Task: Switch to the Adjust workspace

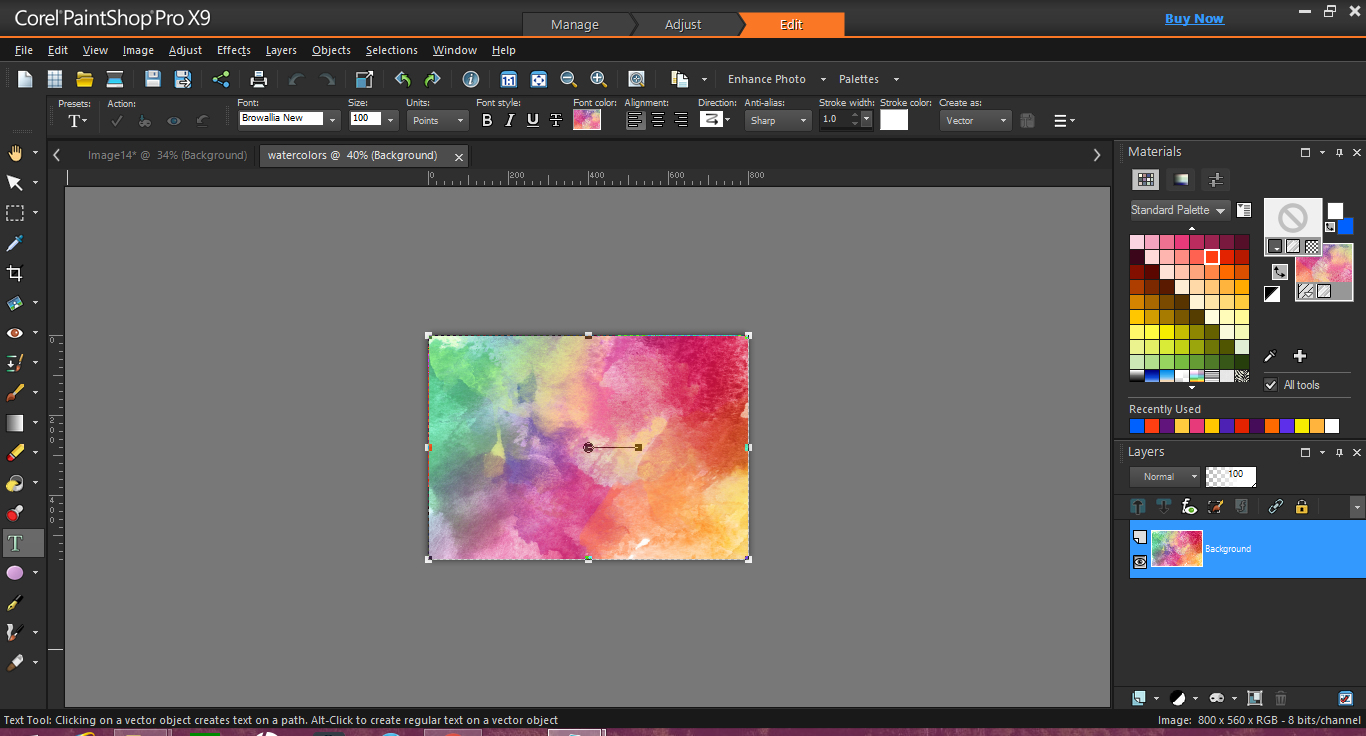Action: click(684, 24)
